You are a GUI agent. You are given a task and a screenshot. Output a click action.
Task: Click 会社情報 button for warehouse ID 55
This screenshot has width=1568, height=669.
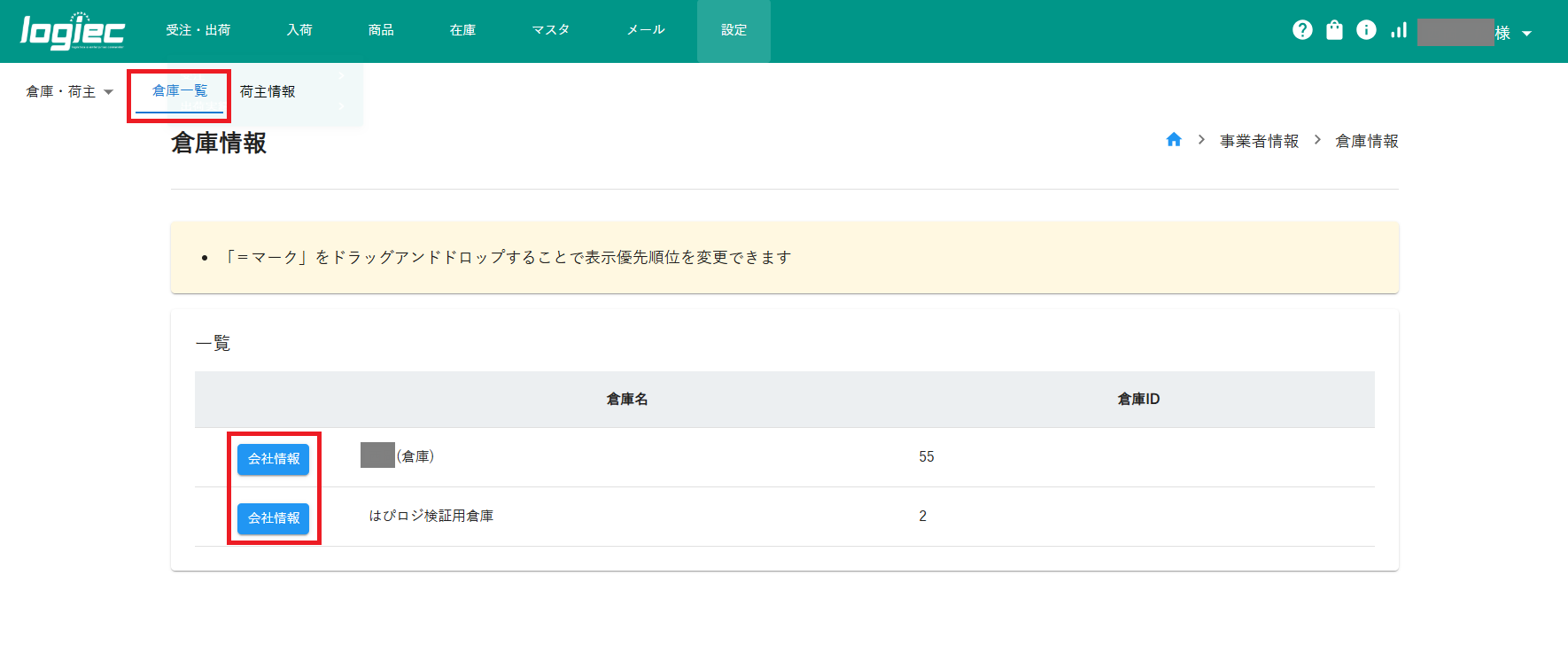pos(273,459)
